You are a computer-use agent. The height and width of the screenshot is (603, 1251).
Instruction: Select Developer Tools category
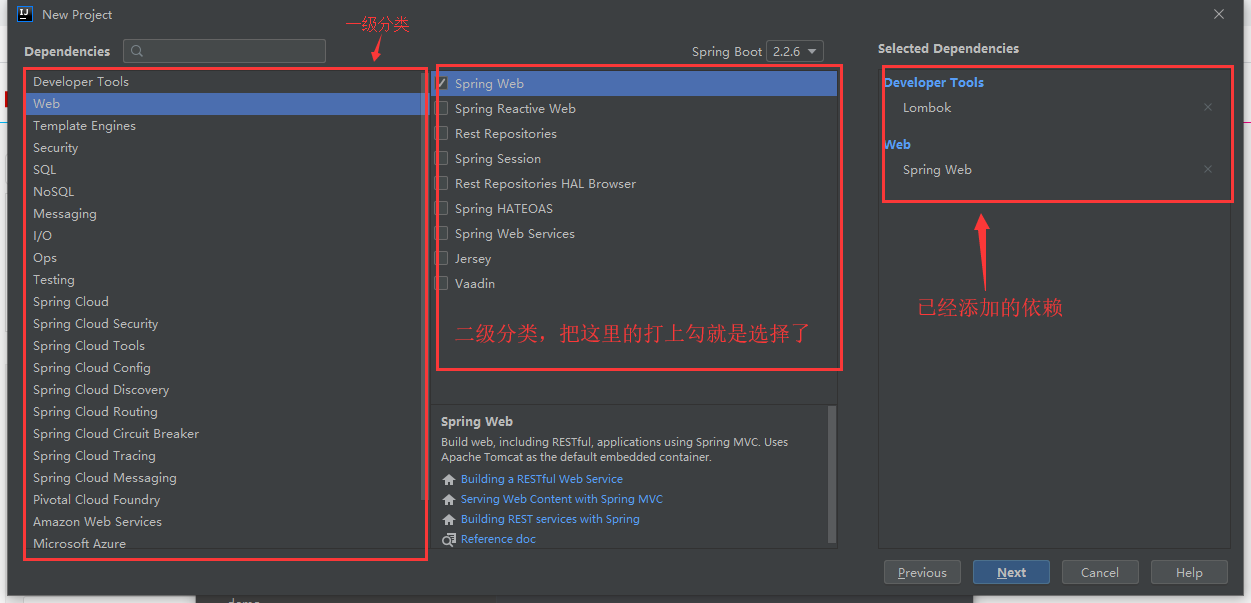tap(223, 82)
